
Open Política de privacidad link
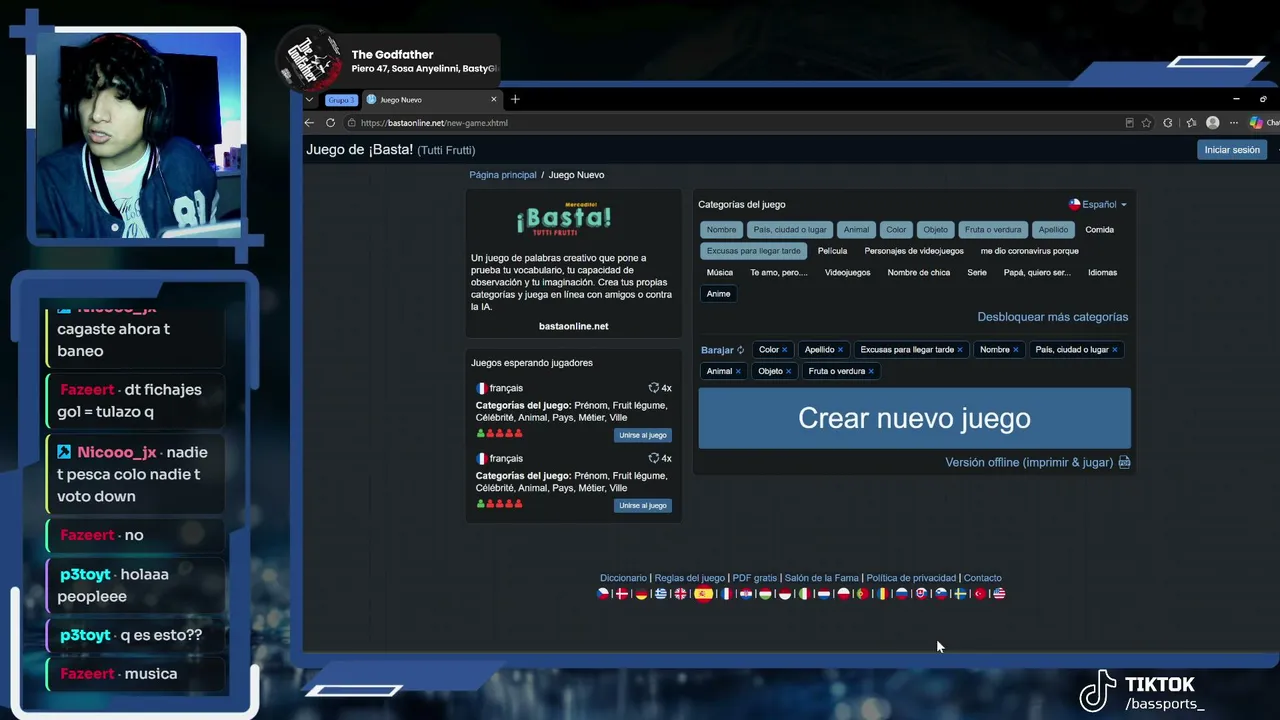point(911,578)
